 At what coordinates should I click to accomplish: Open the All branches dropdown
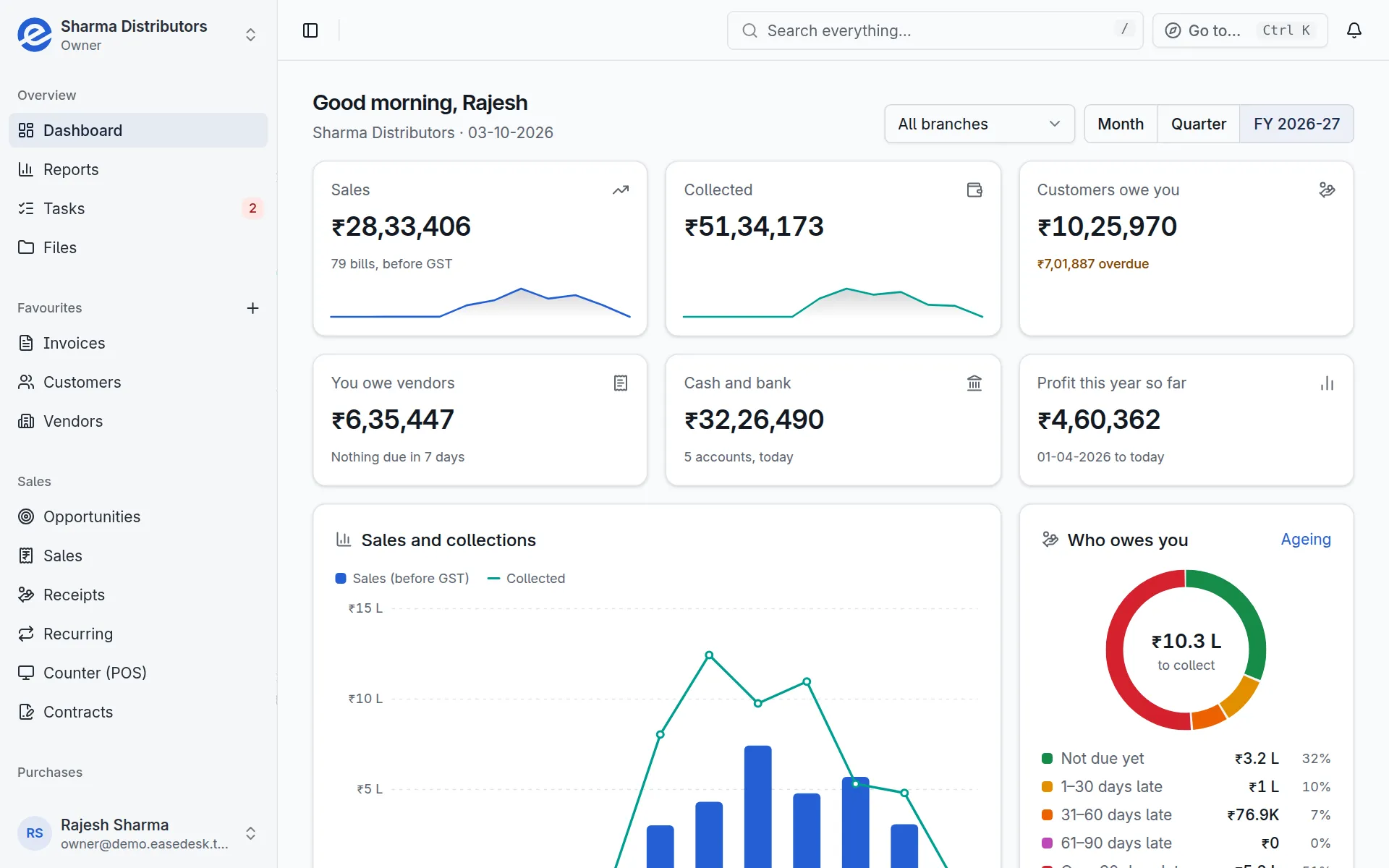[x=980, y=124]
